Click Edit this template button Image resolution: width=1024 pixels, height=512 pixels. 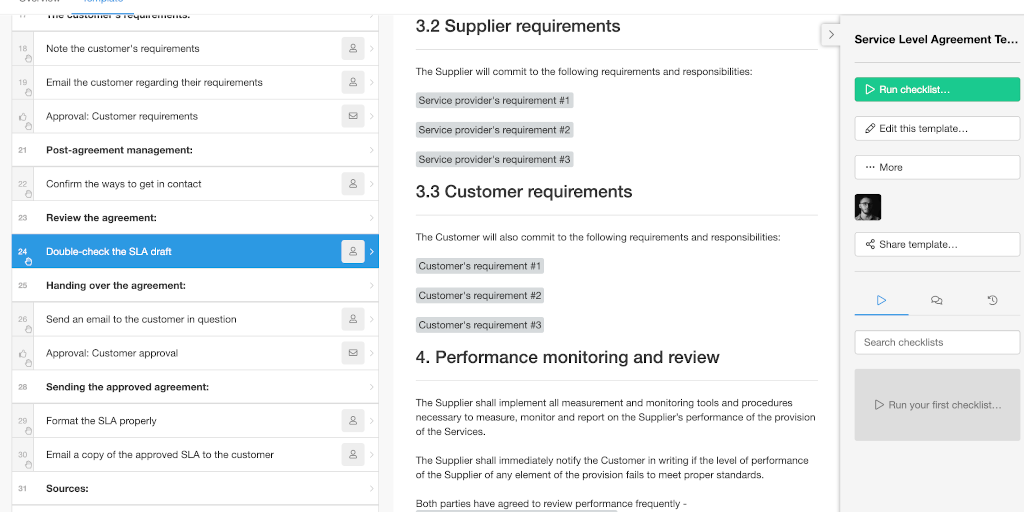pyautogui.click(x=937, y=129)
